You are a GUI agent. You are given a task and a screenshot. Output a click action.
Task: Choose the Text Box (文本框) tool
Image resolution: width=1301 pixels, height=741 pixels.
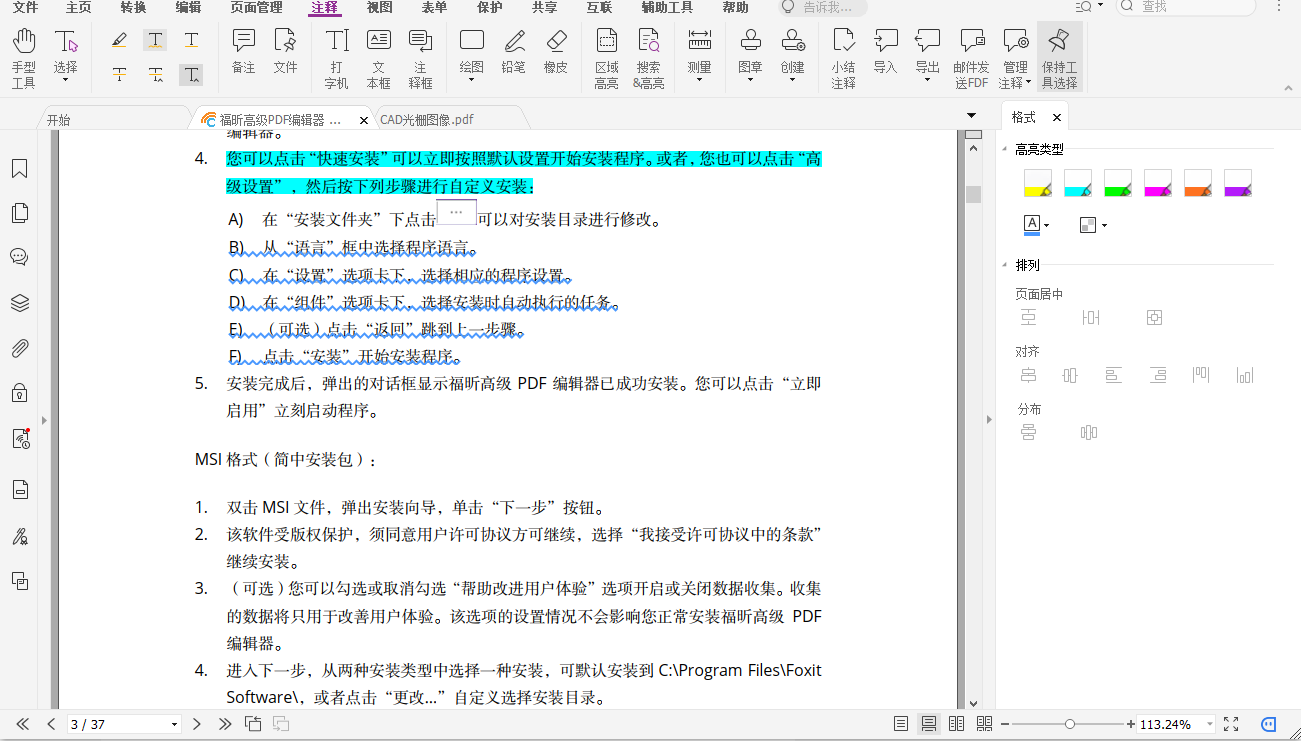pyautogui.click(x=379, y=58)
